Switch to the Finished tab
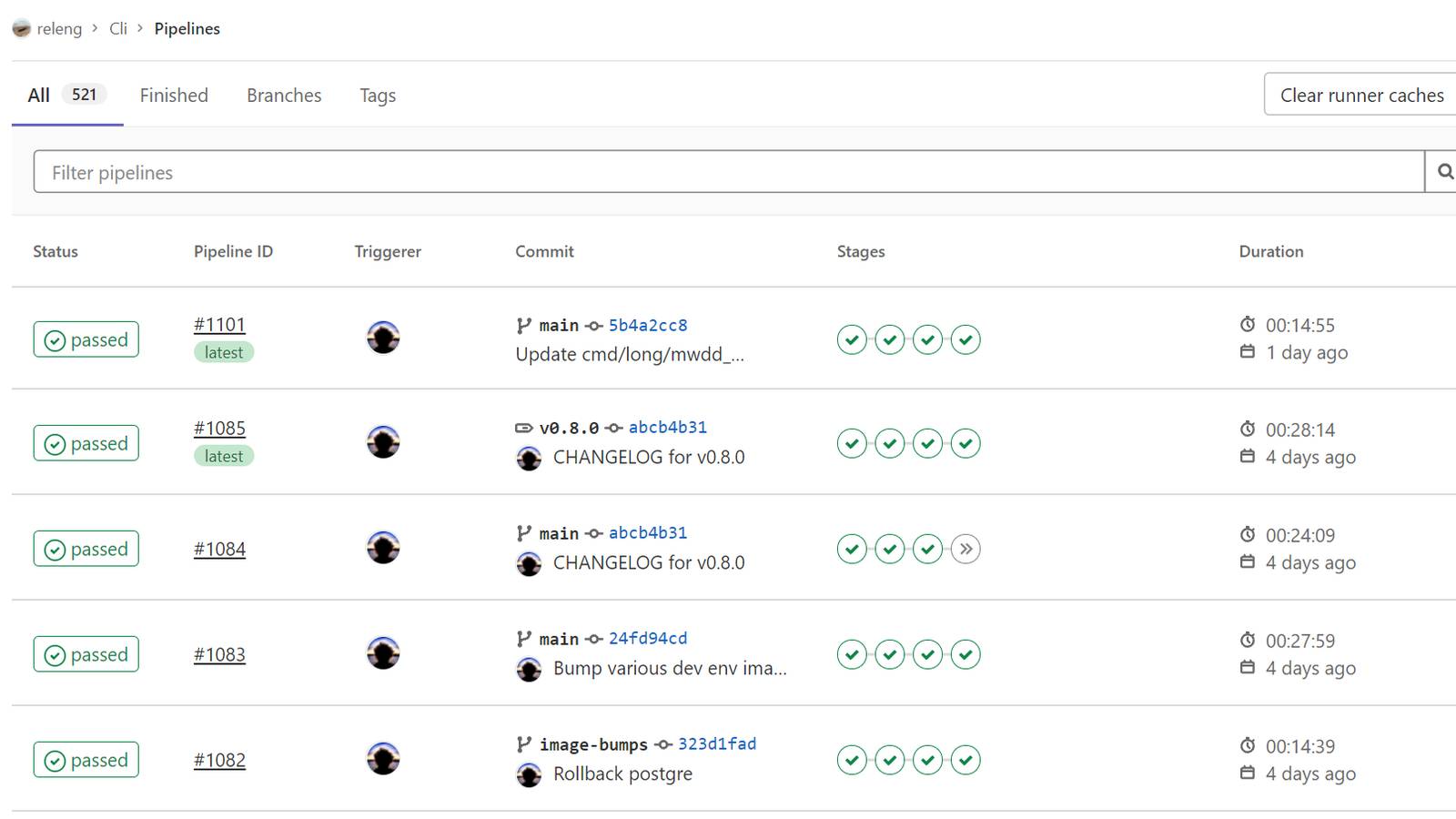The image size is (1456, 819). pos(174,95)
